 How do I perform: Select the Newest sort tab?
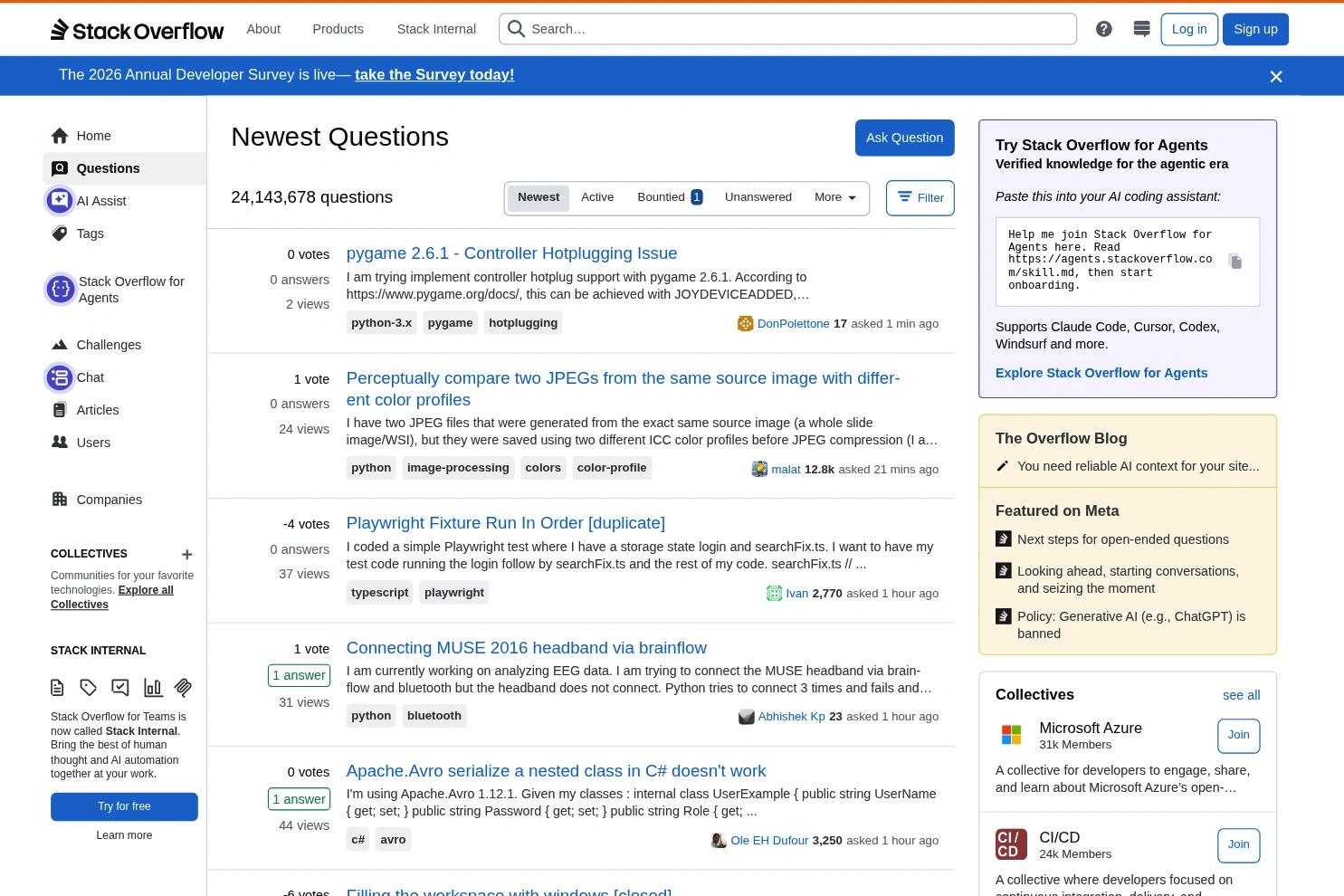(x=539, y=197)
